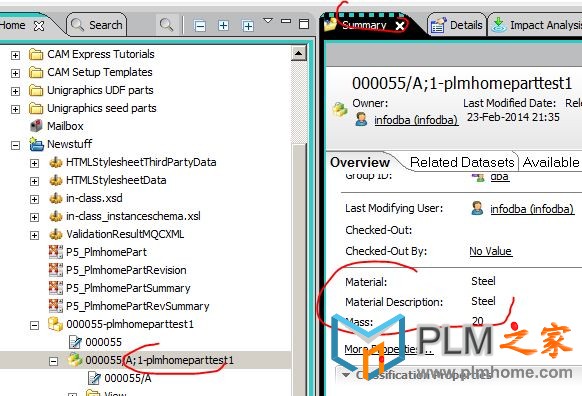Click the P5_PlmhomePartSummary stylesheet icon

coord(56,288)
